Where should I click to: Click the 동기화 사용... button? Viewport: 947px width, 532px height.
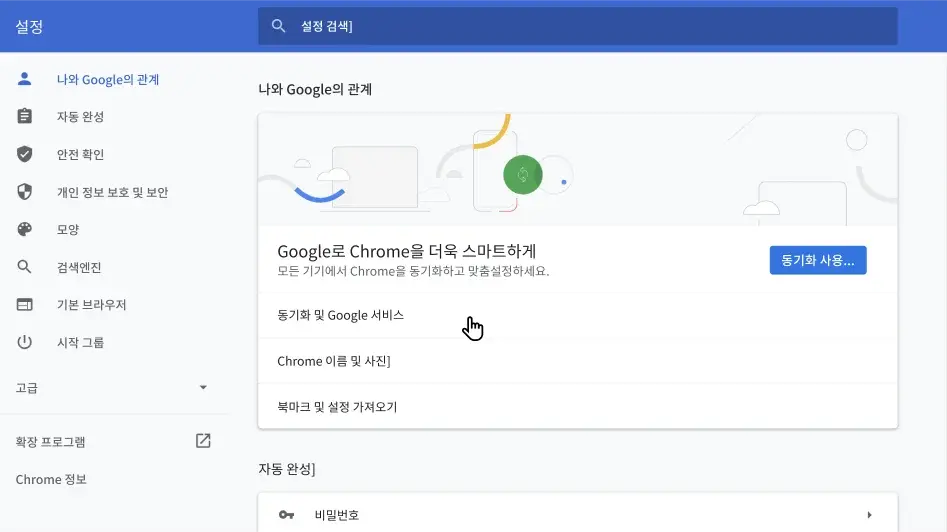pos(818,260)
